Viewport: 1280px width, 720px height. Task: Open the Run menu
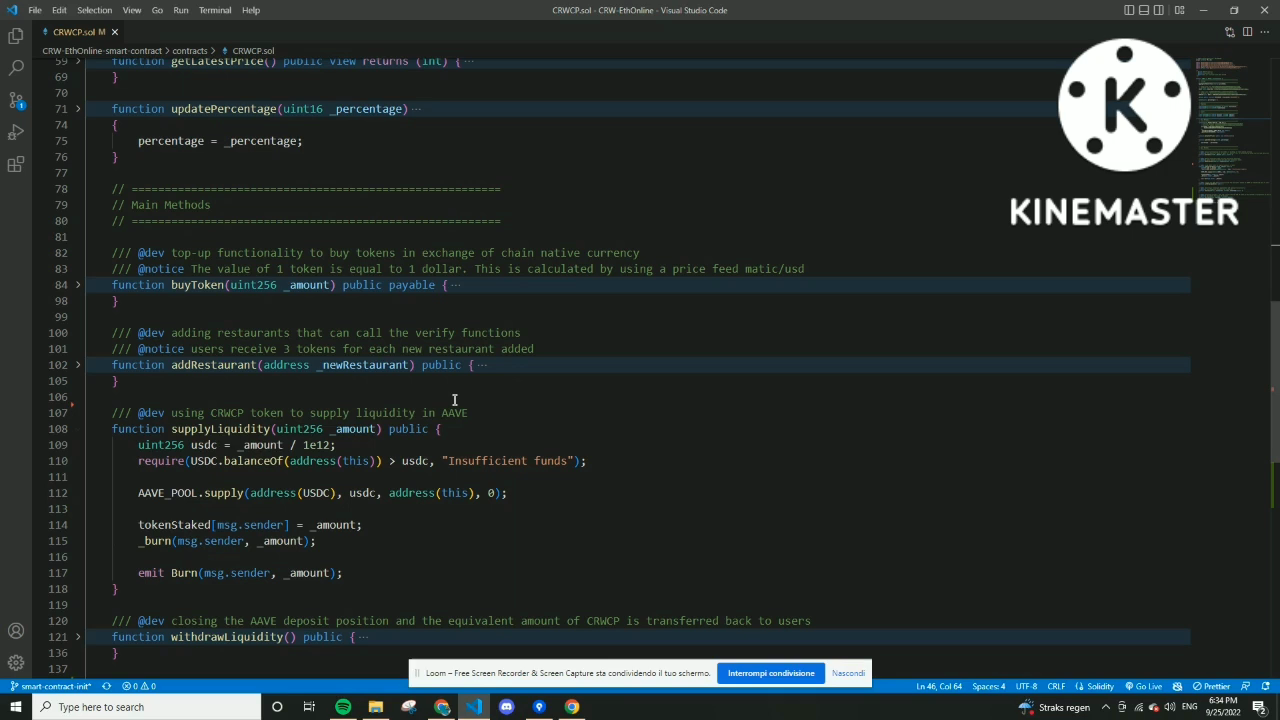pos(181,10)
